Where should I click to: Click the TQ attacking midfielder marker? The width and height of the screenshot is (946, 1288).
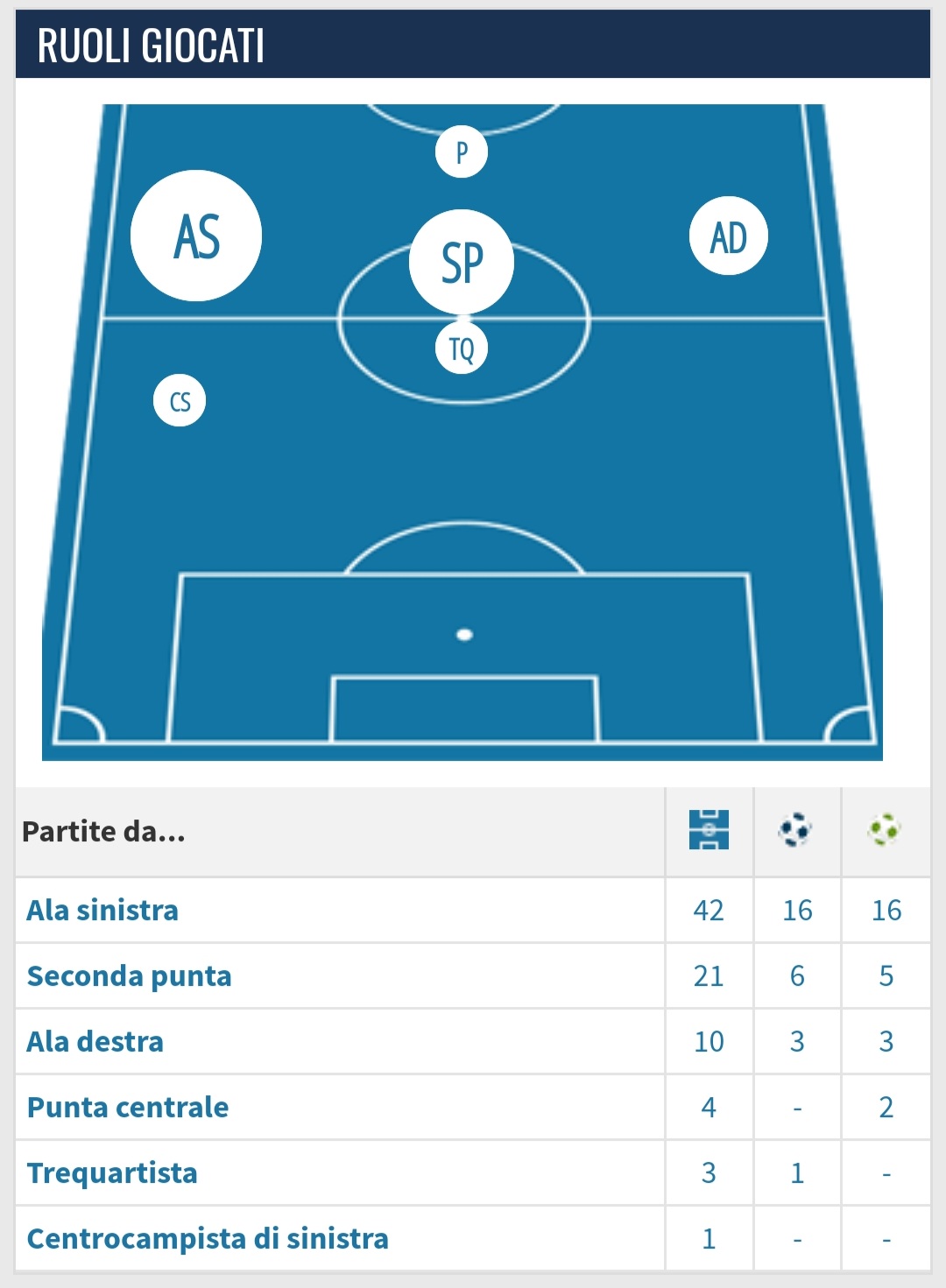click(x=462, y=348)
